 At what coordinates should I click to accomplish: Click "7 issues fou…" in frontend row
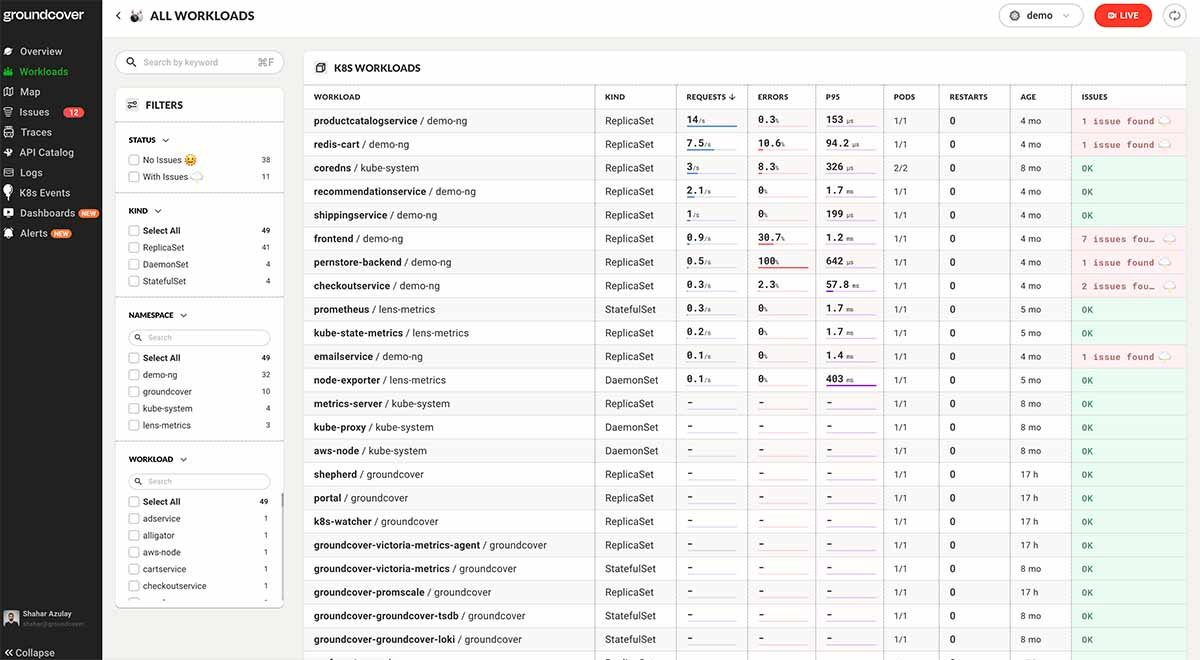1118,239
